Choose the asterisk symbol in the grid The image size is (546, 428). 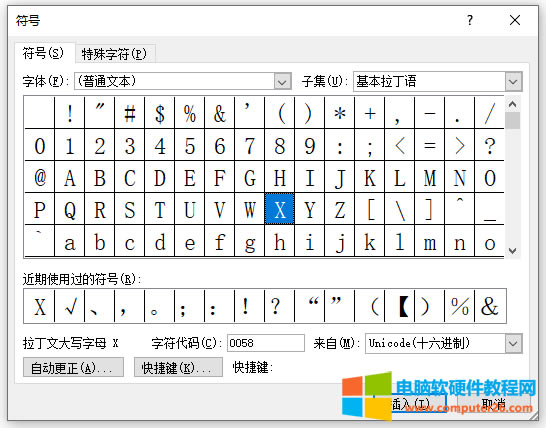coord(340,113)
